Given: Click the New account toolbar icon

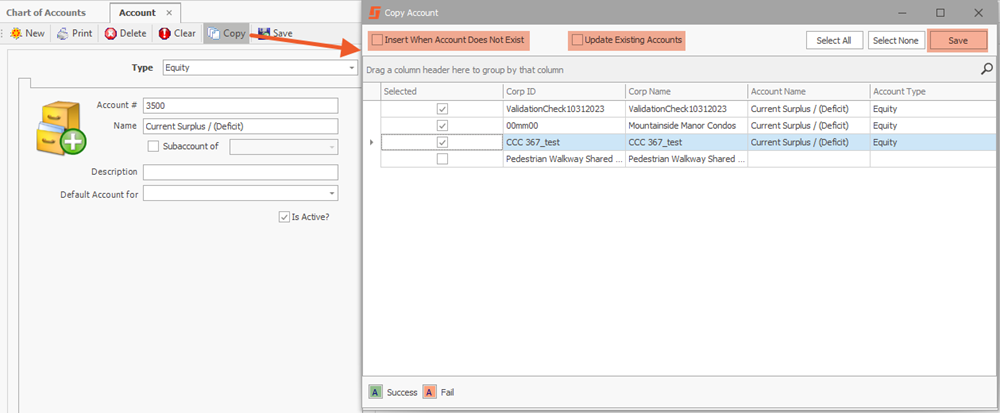Looking at the screenshot, I should pos(15,33).
